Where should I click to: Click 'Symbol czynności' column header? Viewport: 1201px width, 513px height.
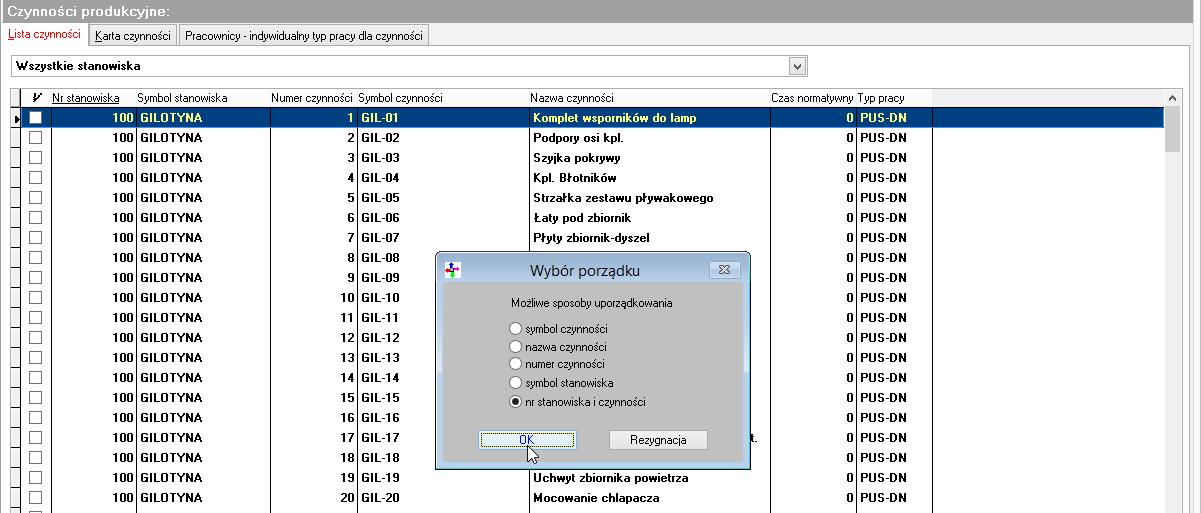(400, 98)
